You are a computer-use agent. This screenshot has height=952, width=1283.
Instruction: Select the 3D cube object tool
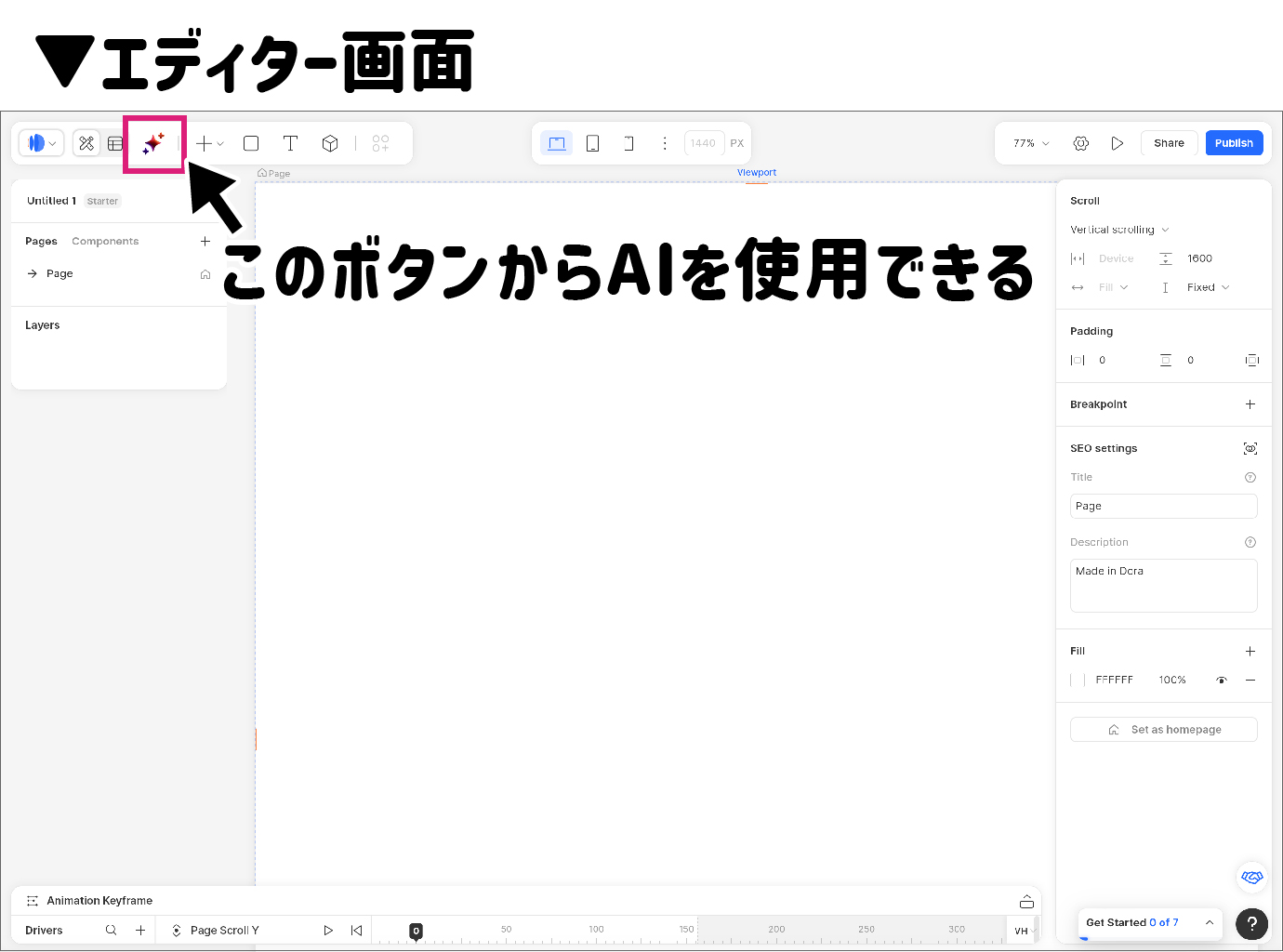click(329, 143)
